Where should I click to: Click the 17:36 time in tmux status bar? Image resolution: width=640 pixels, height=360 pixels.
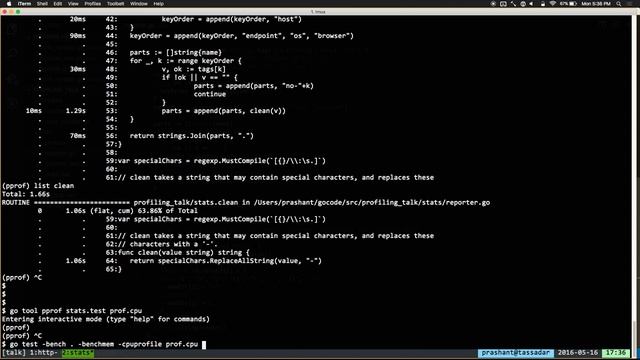pos(616,353)
